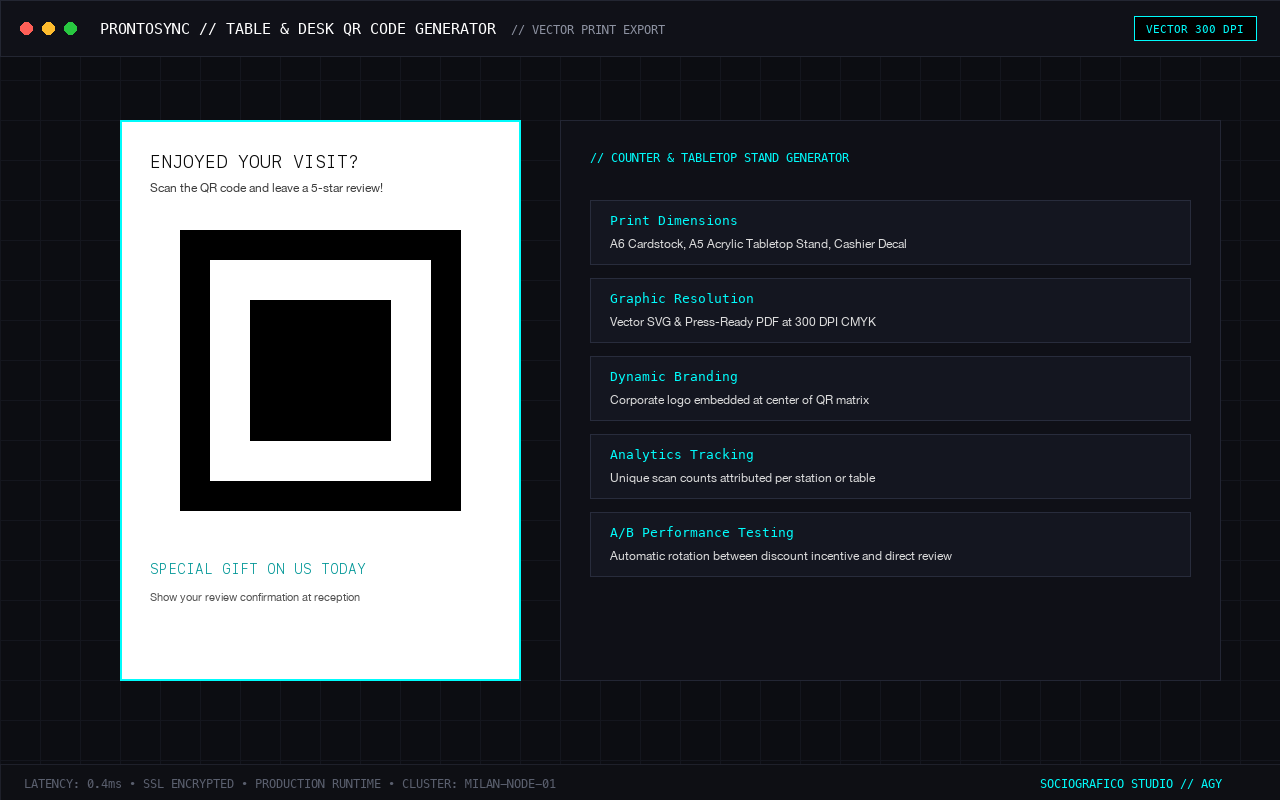The image size is (1280, 800).
Task: Click the SOCIOGRAFICO STUDIO // AGY footer text
Action: pyautogui.click(x=1131, y=784)
